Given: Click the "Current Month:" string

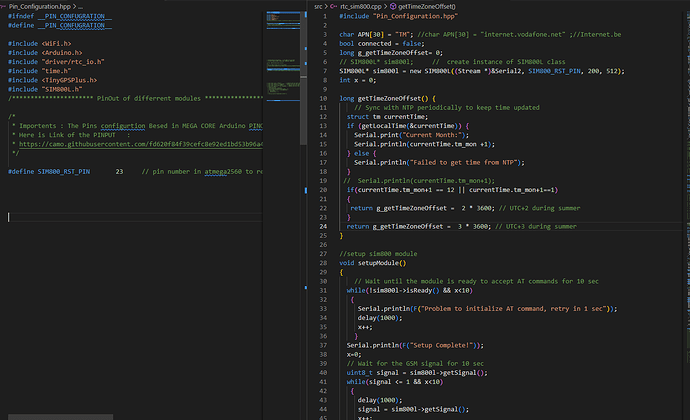Looking at the screenshot, I should (433, 135).
